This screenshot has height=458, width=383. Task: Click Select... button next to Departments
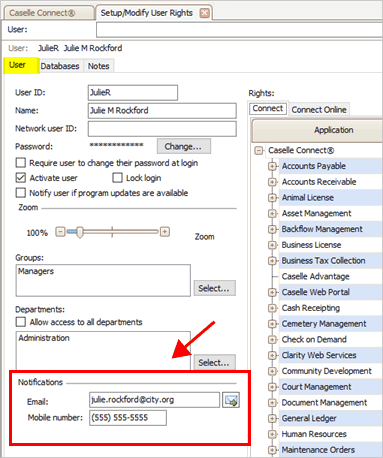click(x=214, y=362)
